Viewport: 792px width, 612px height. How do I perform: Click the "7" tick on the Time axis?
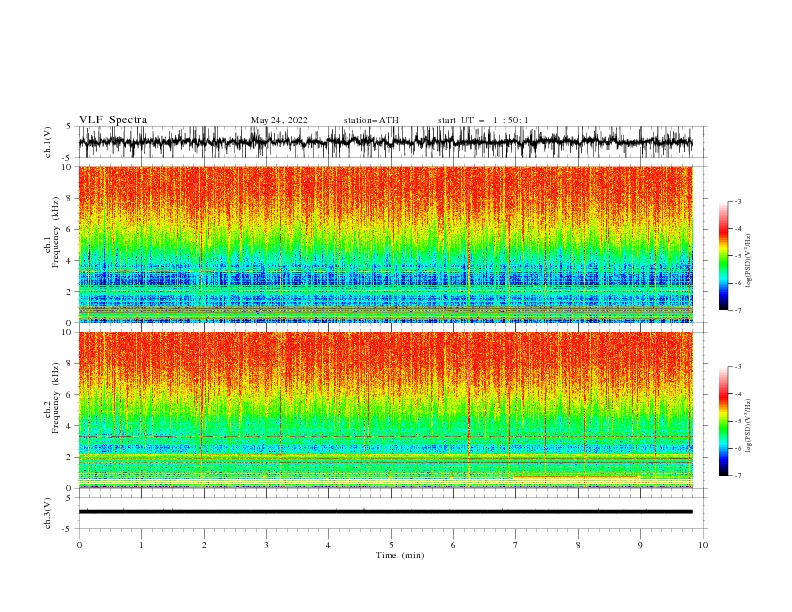pyautogui.click(x=516, y=545)
